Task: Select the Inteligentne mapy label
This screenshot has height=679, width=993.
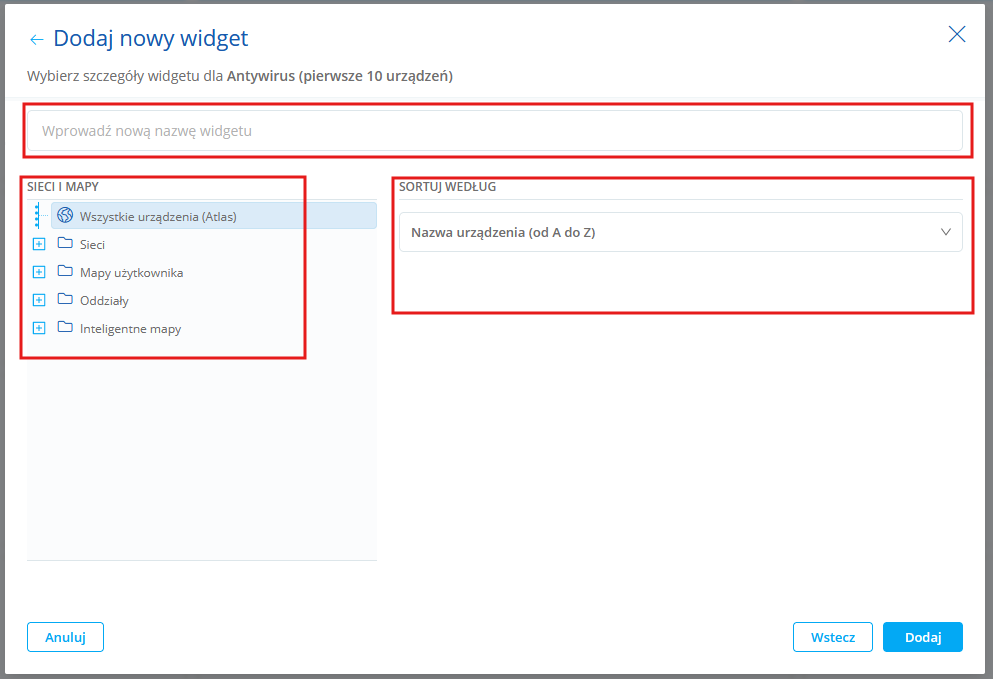Action: pyautogui.click(x=130, y=328)
